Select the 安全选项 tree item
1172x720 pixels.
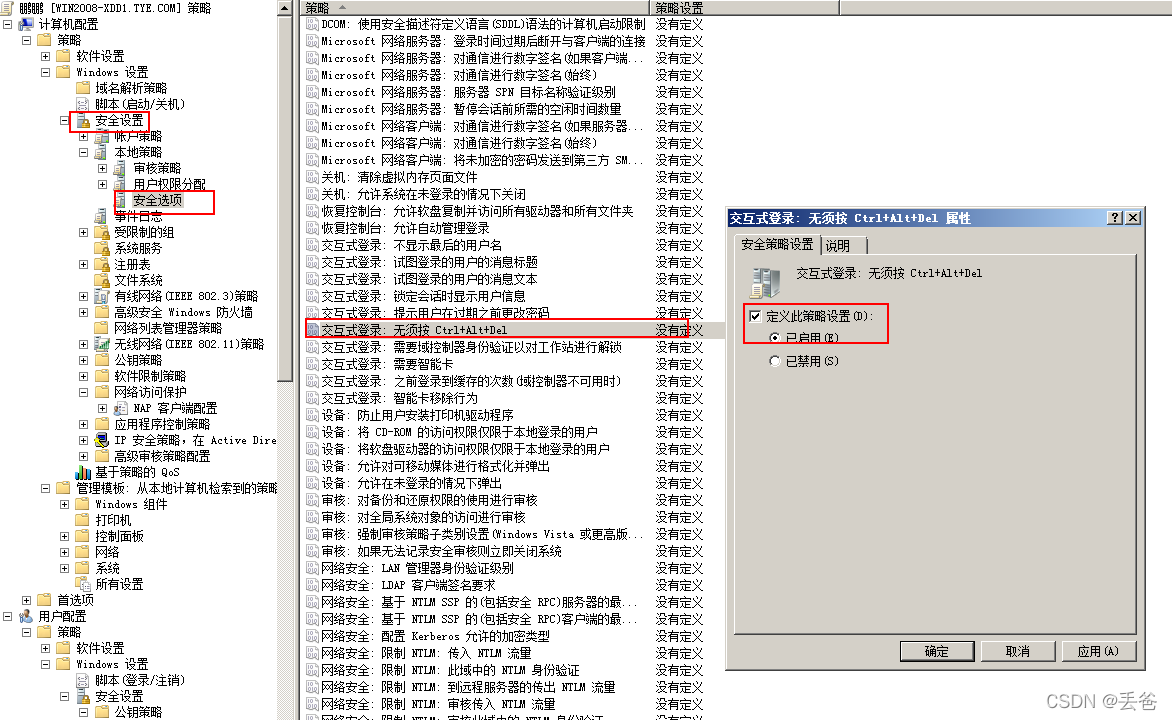pos(158,200)
